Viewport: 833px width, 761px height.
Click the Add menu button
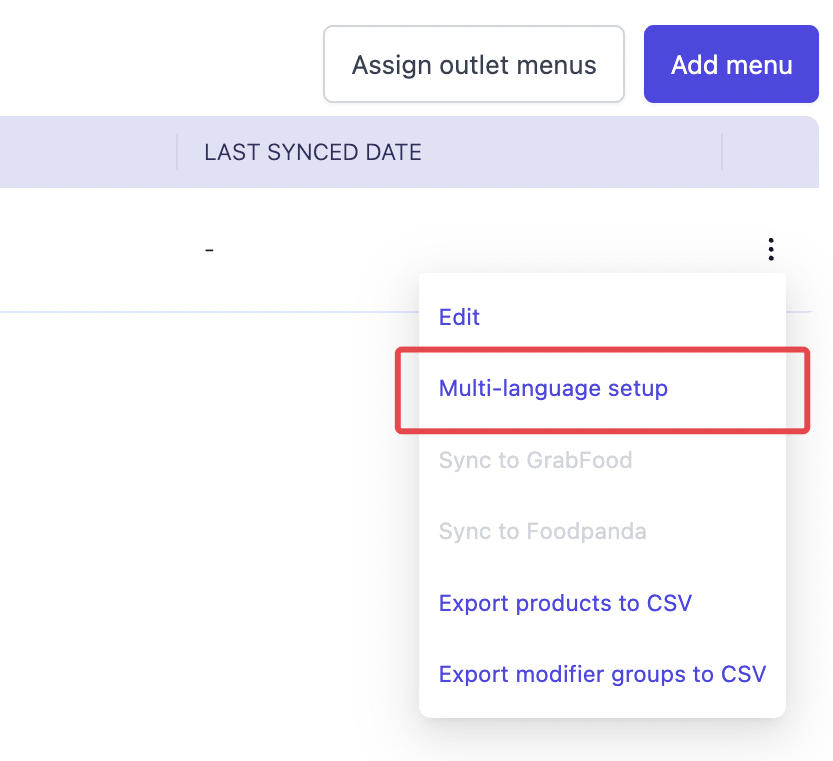pyautogui.click(x=731, y=64)
